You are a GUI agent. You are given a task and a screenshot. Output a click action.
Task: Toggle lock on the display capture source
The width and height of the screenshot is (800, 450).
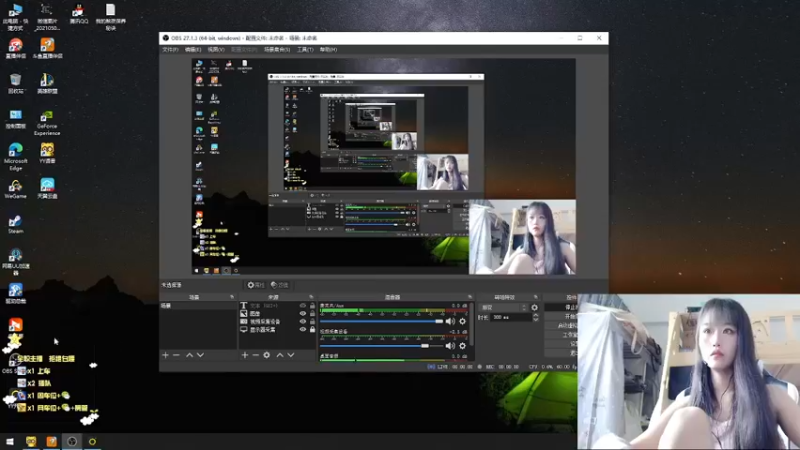click(x=312, y=330)
